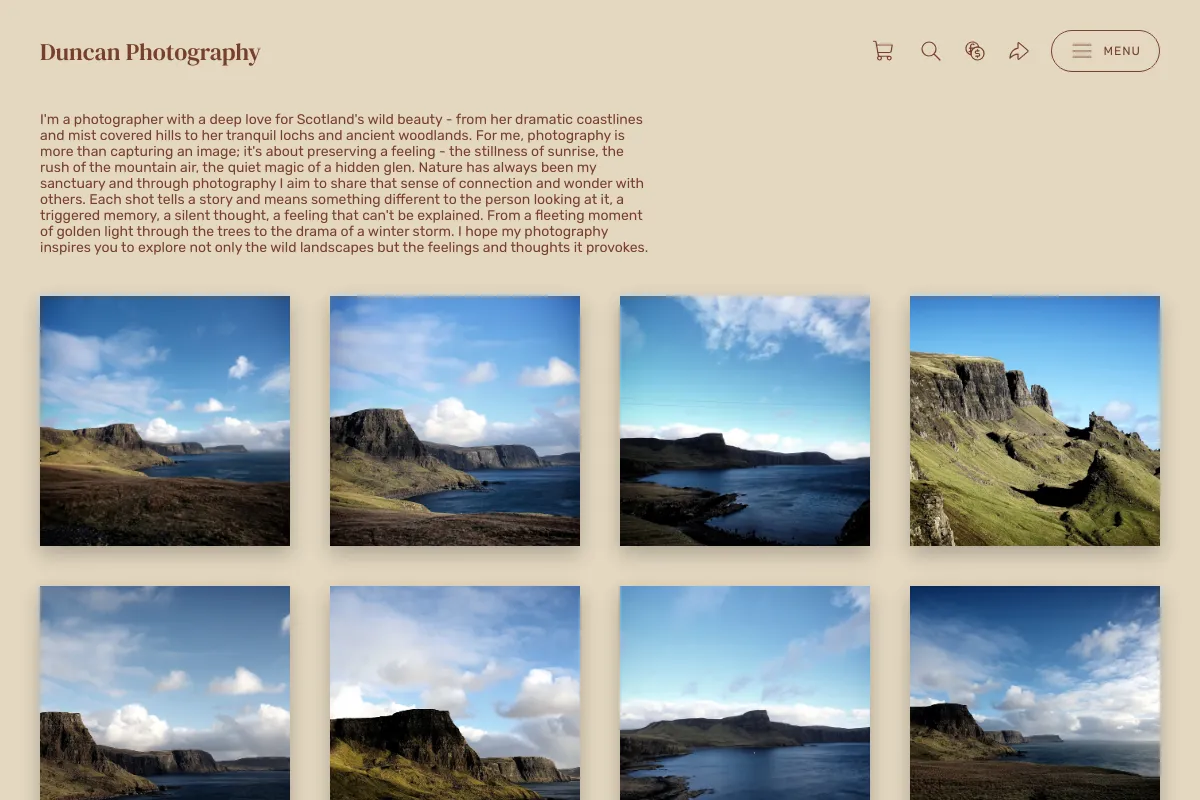Open the shopping cart icon
This screenshot has width=1200, height=800.
883,51
